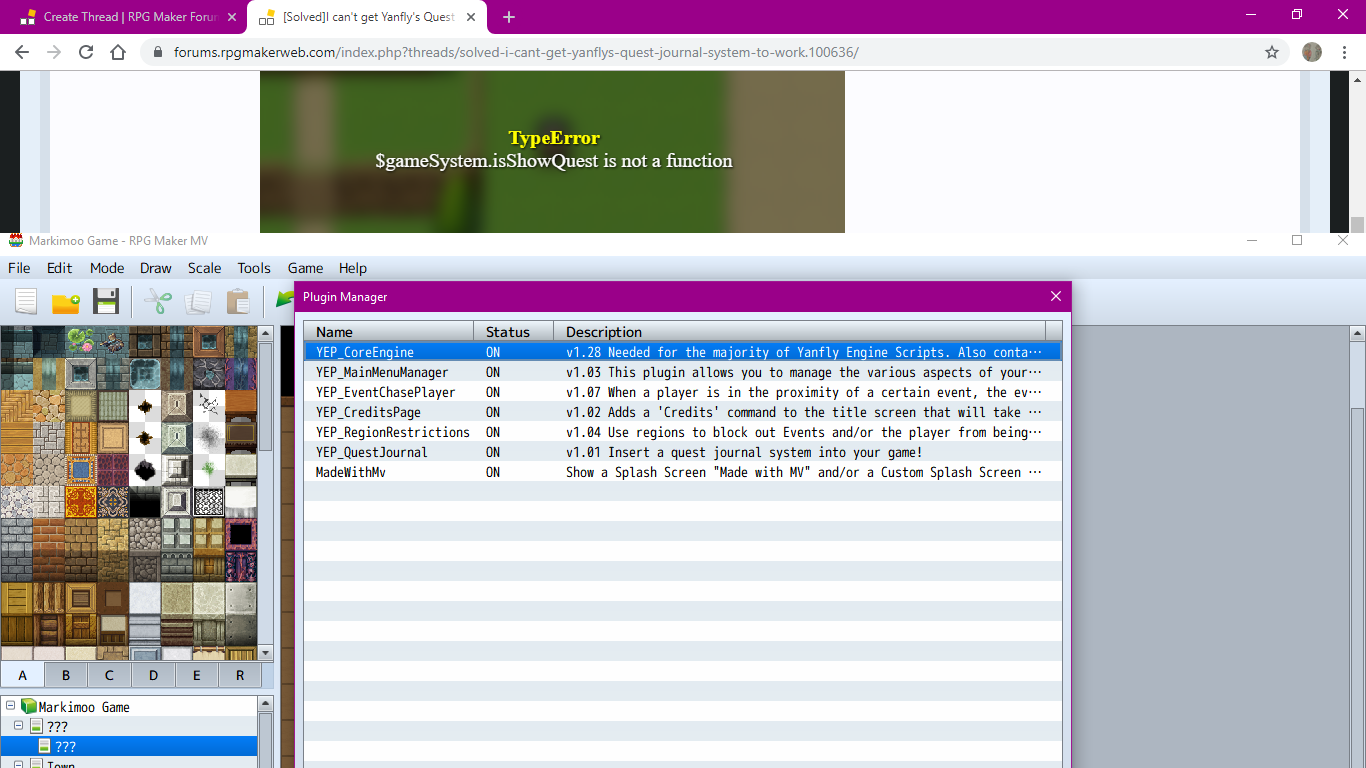Click the browser address bar URL
The image size is (1366, 768).
tap(516, 52)
